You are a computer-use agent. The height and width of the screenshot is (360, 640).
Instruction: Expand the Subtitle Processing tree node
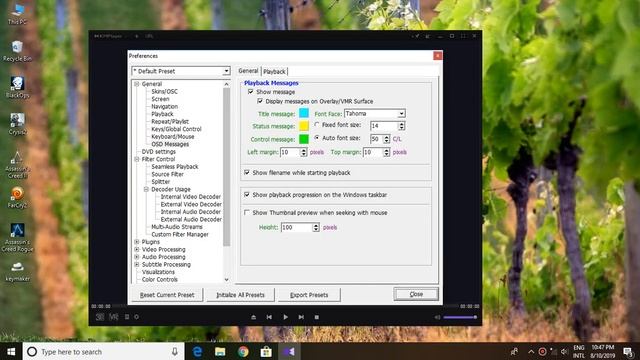[137, 264]
